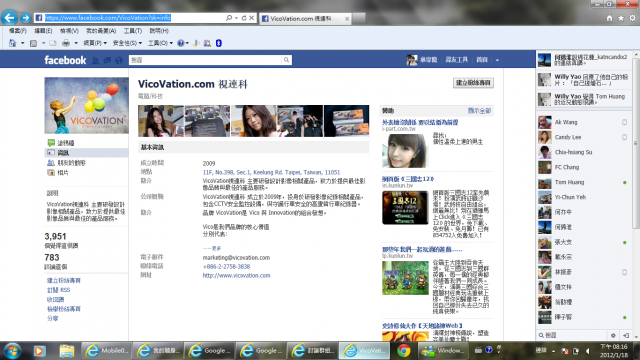Open the 檔案(F) menu

tap(18, 31)
